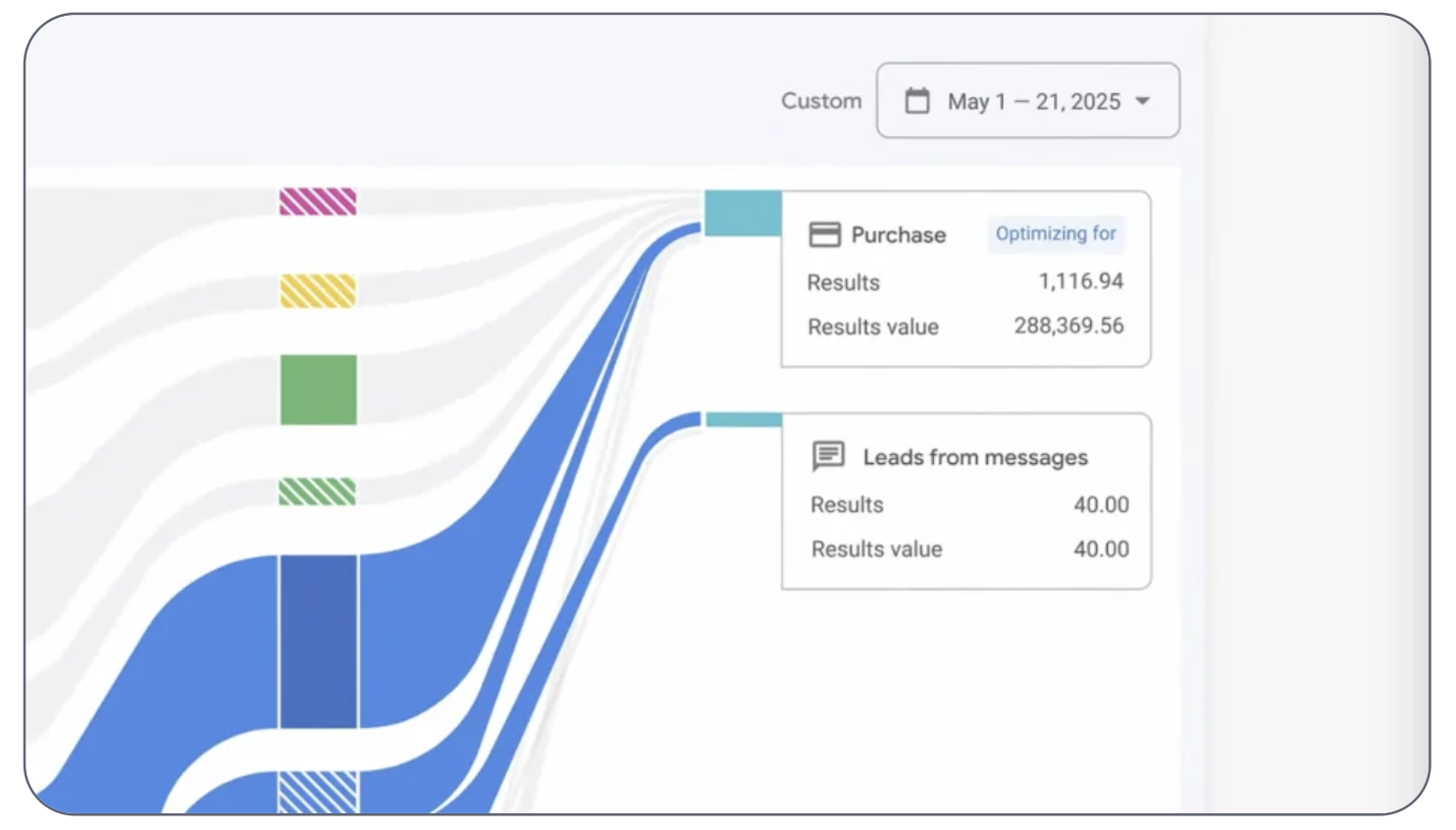The height and width of the screenshot is (830, 1456).
Task: Click the Leads from messages chat icon
Action: 828,456
